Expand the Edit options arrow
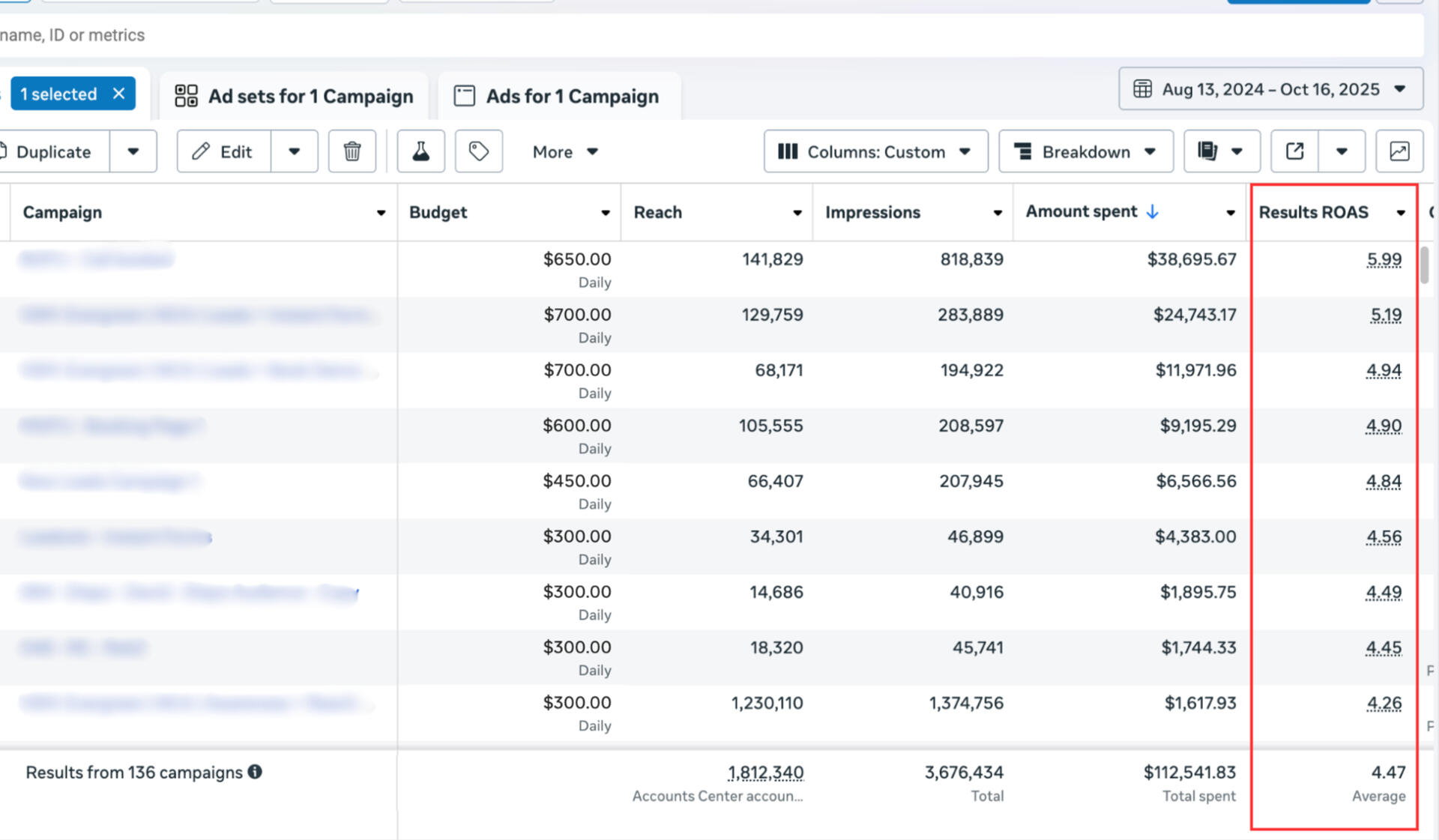 294,151
